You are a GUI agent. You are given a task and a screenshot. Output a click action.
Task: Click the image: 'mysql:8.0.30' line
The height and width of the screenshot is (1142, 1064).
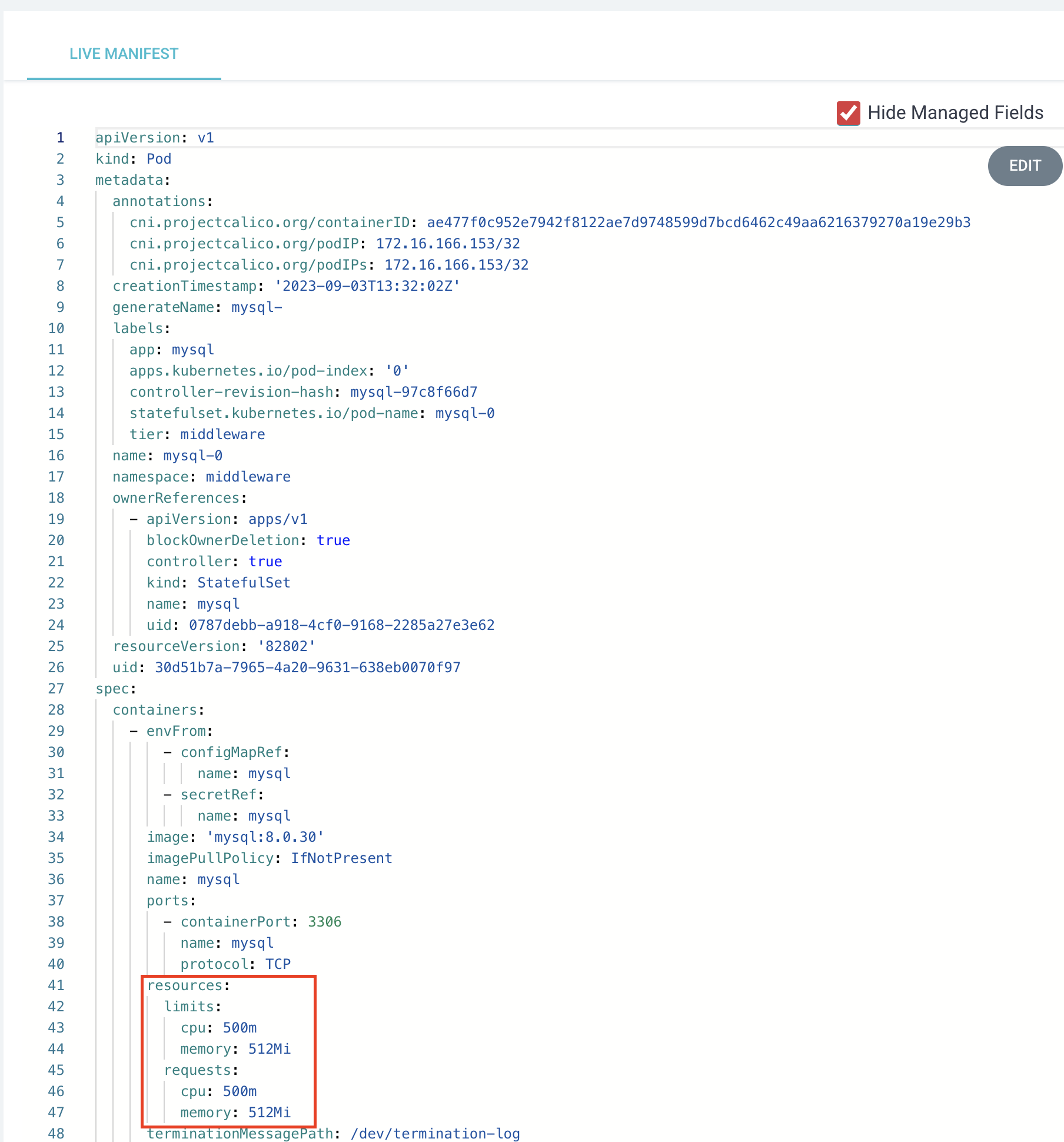click(x=235, y=837)
